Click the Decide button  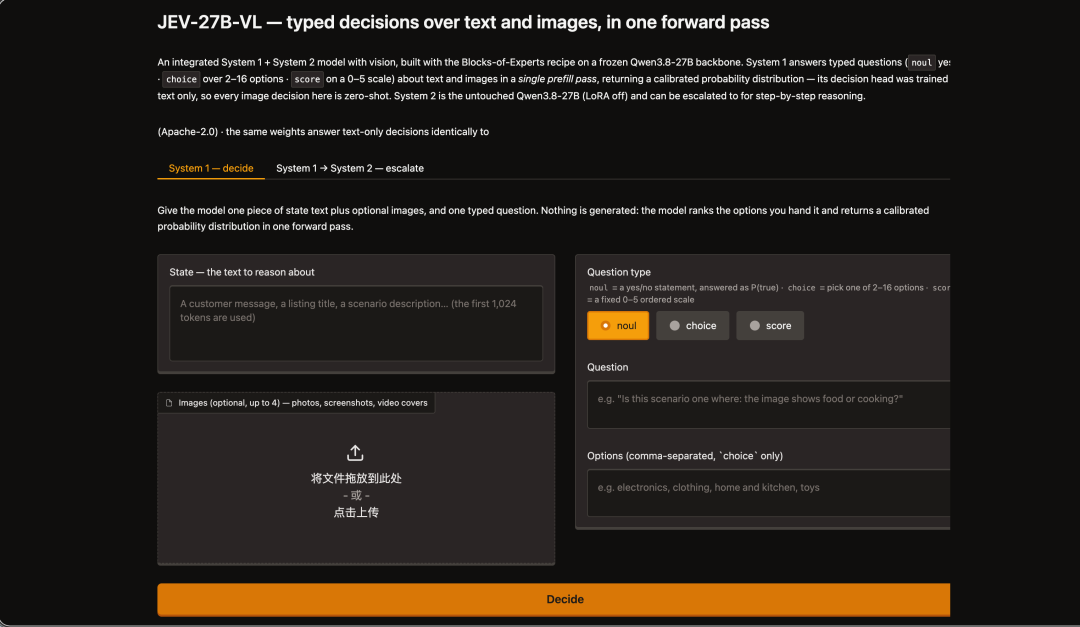(554, 599)
